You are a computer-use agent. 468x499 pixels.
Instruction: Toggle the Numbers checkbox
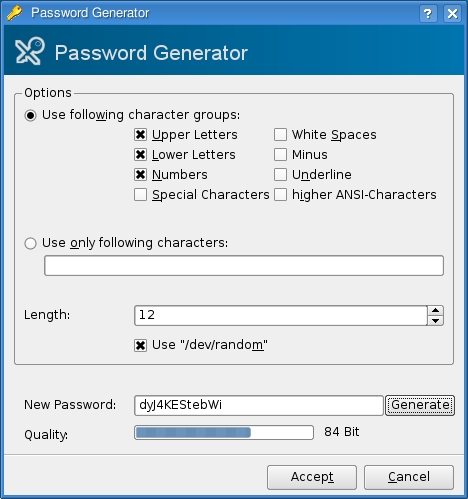pyautogui.click(x=140, y=174)
